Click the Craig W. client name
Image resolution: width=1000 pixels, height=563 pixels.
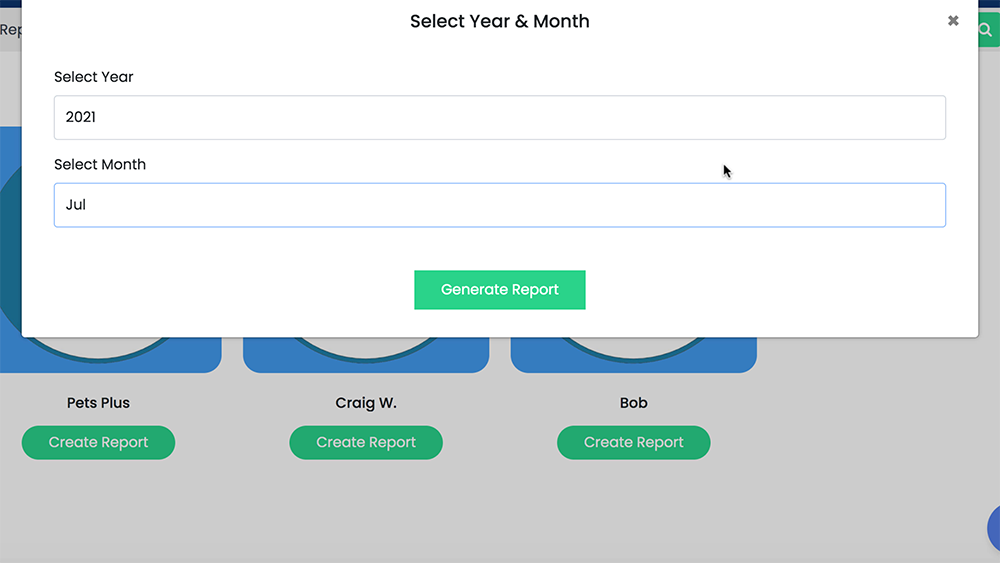coord(366,403)
